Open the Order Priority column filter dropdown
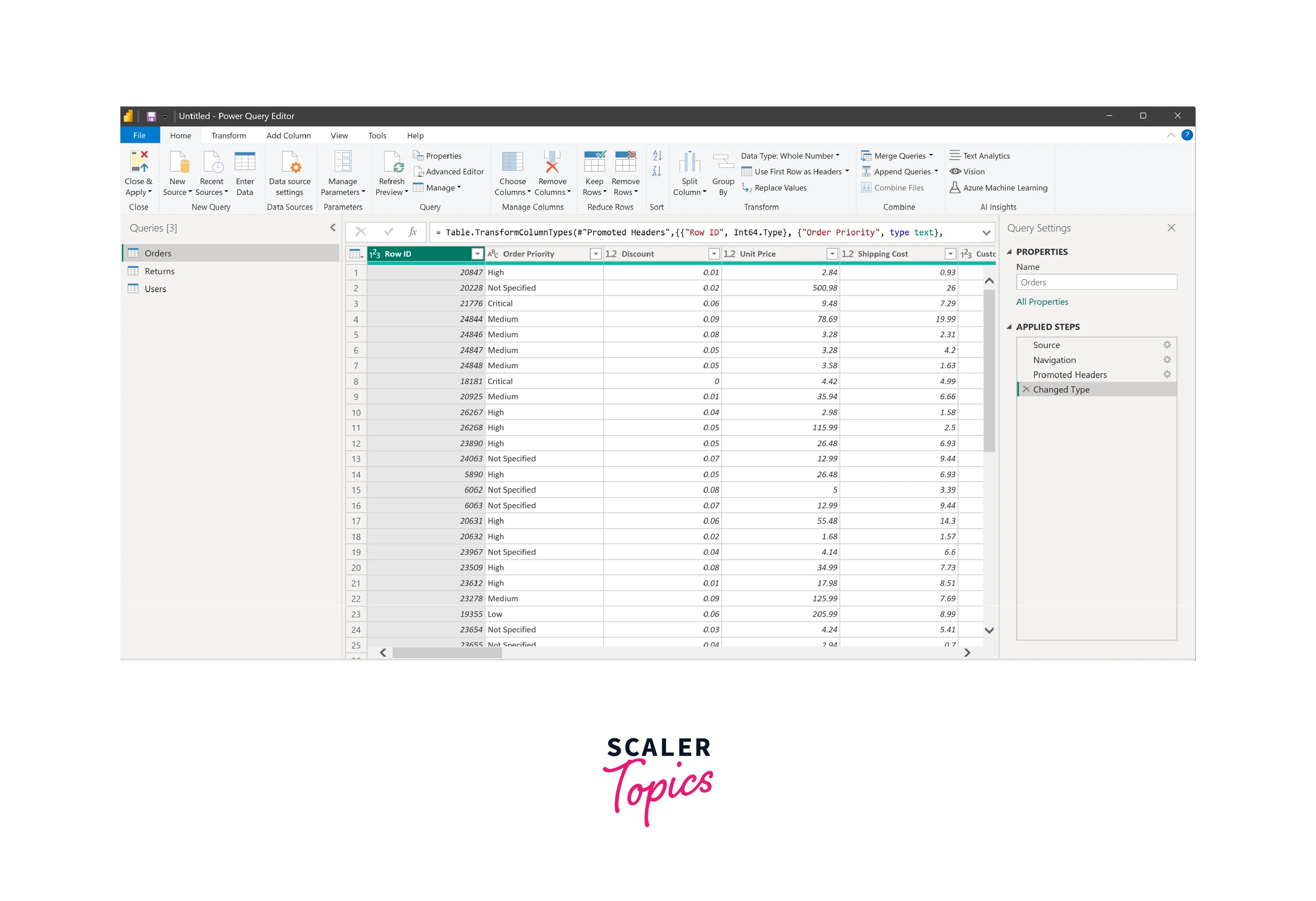The width and height of the screenshot is (1316, 901). pyautogui.click(x=595, y=254)
